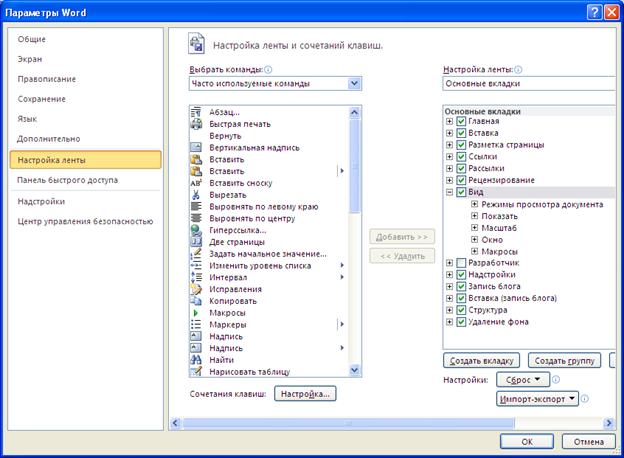
Task: Click the Вырезать scissors icon
Action: click(197, 195)
